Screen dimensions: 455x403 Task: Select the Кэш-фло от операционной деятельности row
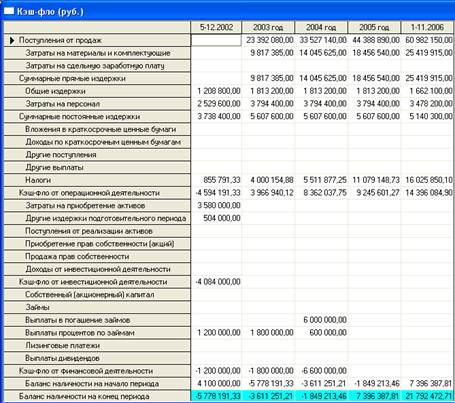coord(229,193)
